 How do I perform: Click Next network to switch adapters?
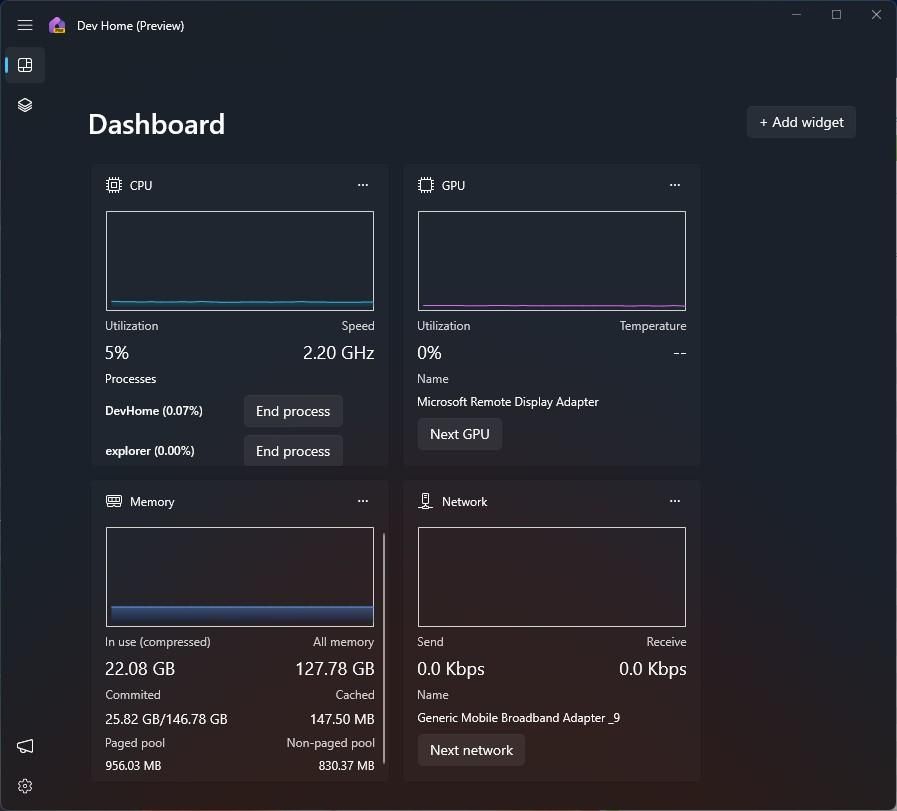[470, 749]
